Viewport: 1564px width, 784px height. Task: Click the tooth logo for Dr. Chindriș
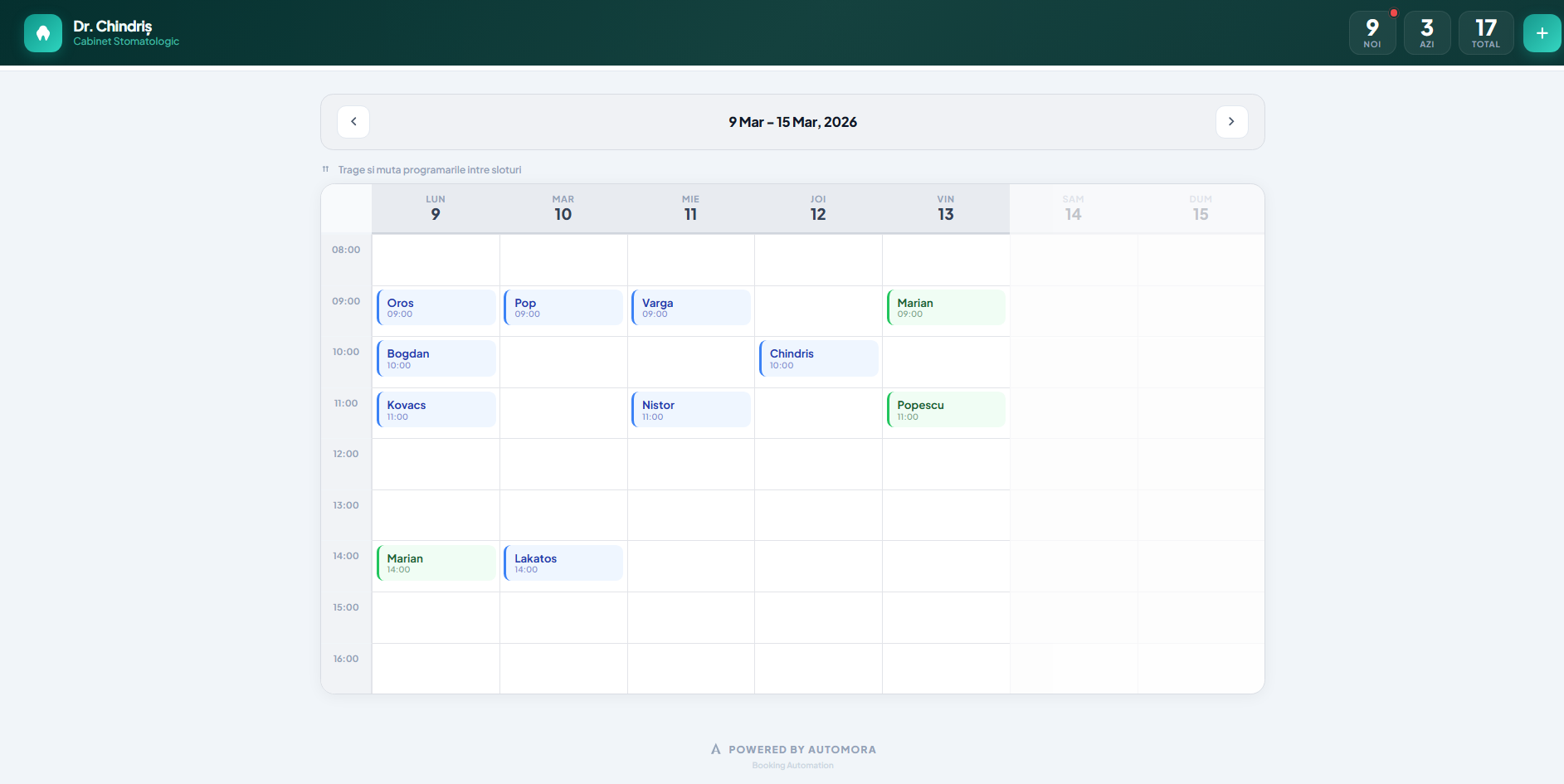click(x=42, y=32)
